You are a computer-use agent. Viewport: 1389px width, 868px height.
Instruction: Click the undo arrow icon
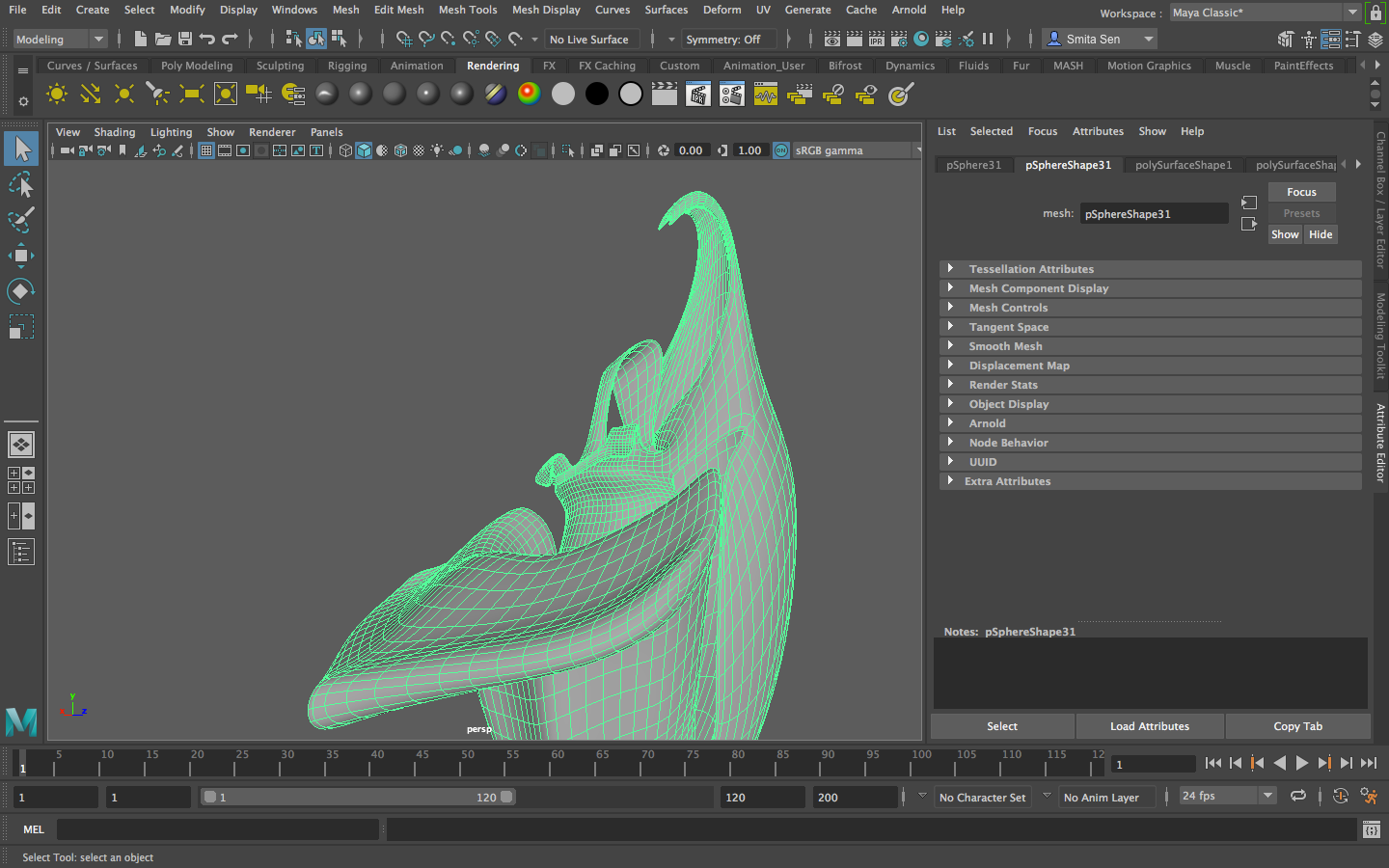pyautogui.click(x=206, y=40)
